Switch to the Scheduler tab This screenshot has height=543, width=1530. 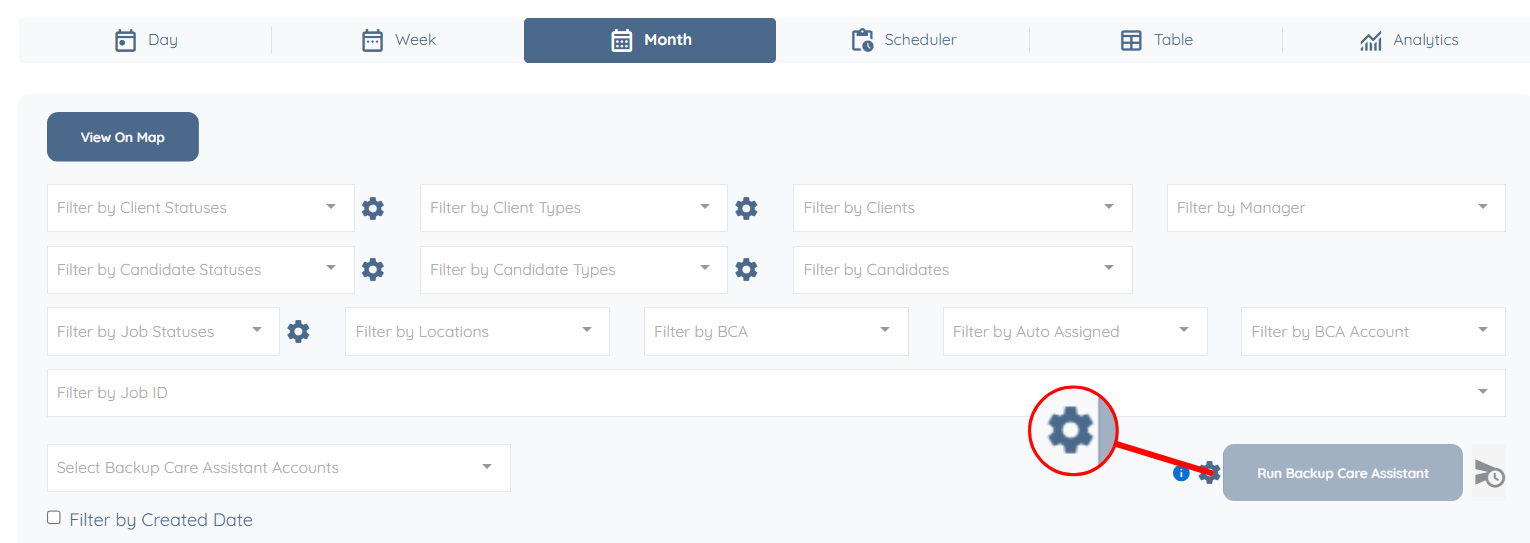(903, 40)
